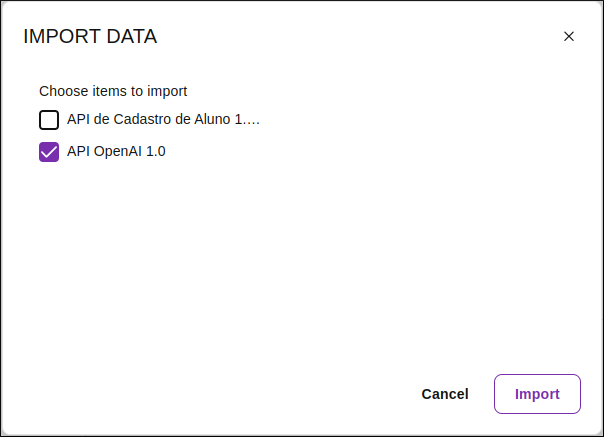The width and height of the screenshot is (604, 437).
Task: Click the IMPORT DATA dialog title
Action: point(90,37)
